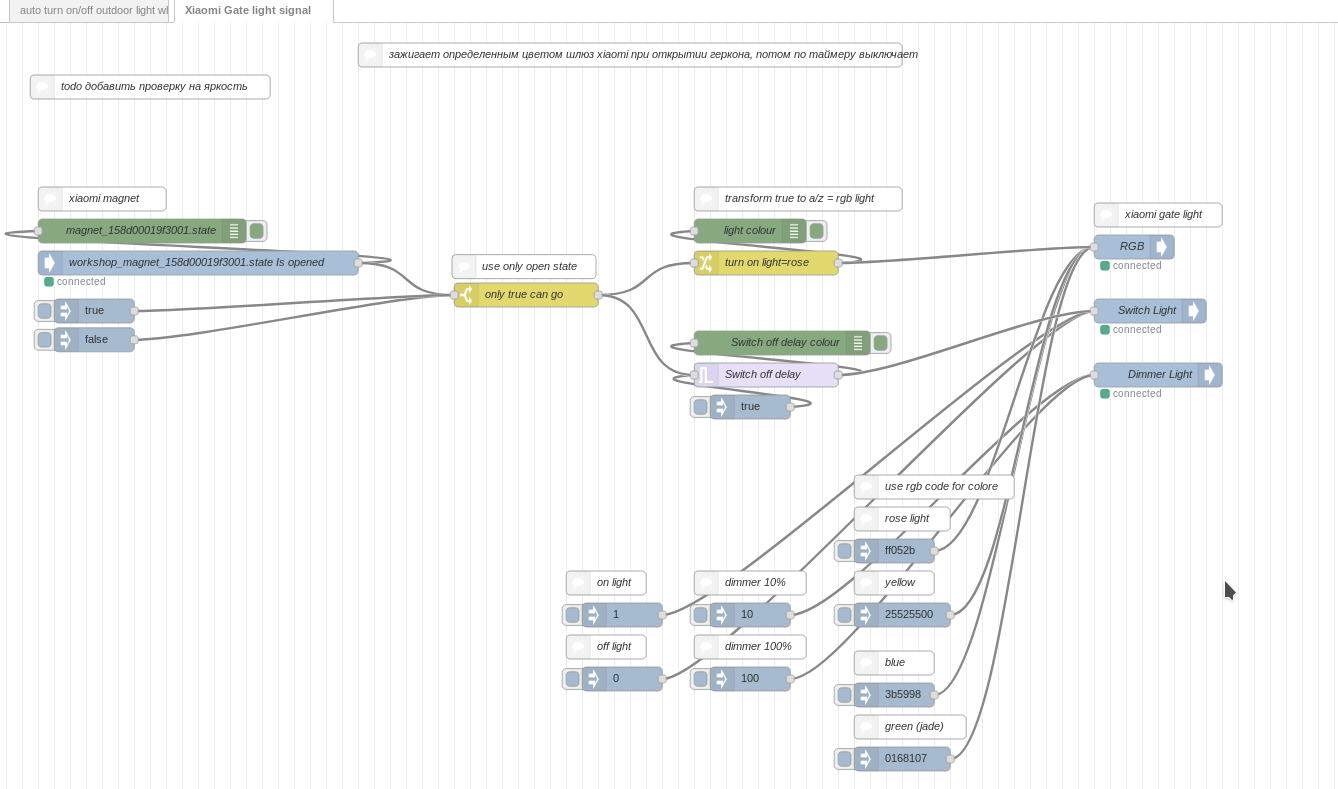Select the use only open state comment icon
This screenshot has width=1338, height=789.
(x=464, y=267)
